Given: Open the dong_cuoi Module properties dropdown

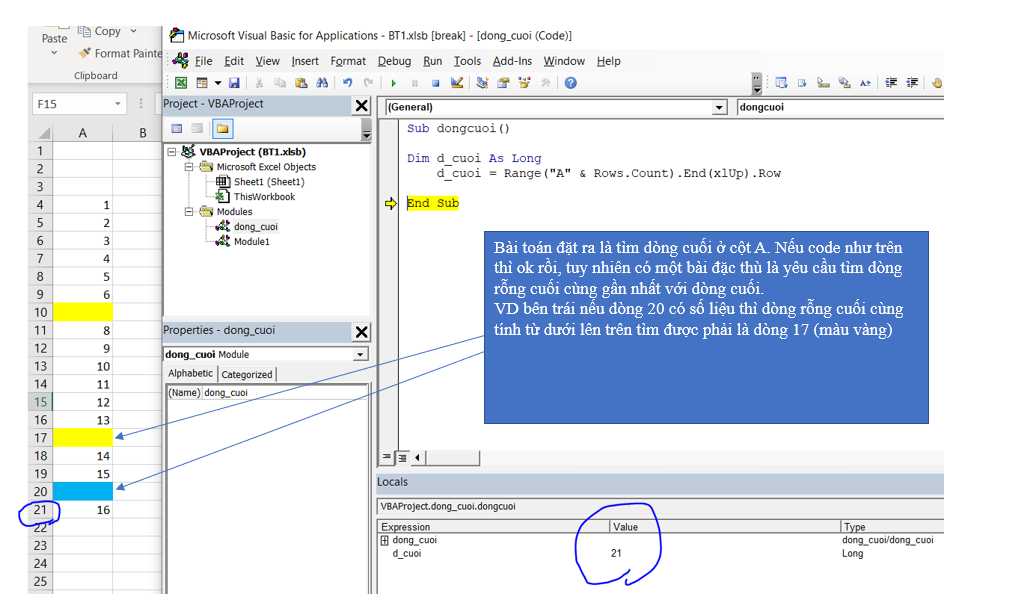Looking at the screenshot, I should (x=360, y=354).
